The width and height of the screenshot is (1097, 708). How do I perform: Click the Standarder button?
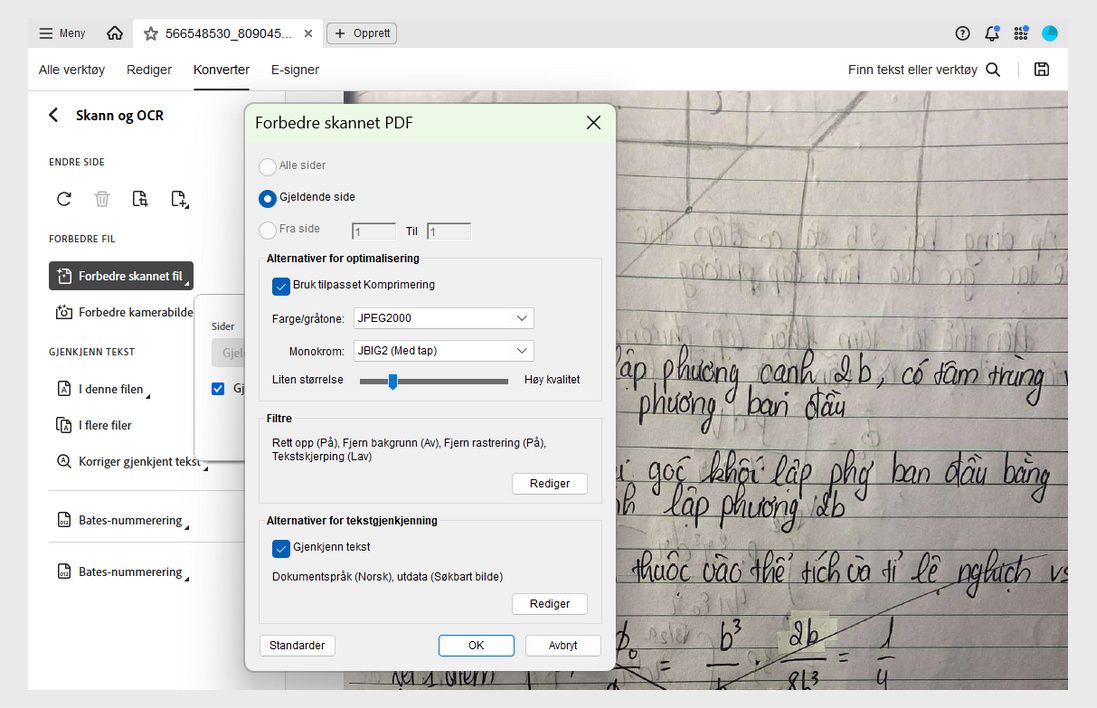(297, 645)
